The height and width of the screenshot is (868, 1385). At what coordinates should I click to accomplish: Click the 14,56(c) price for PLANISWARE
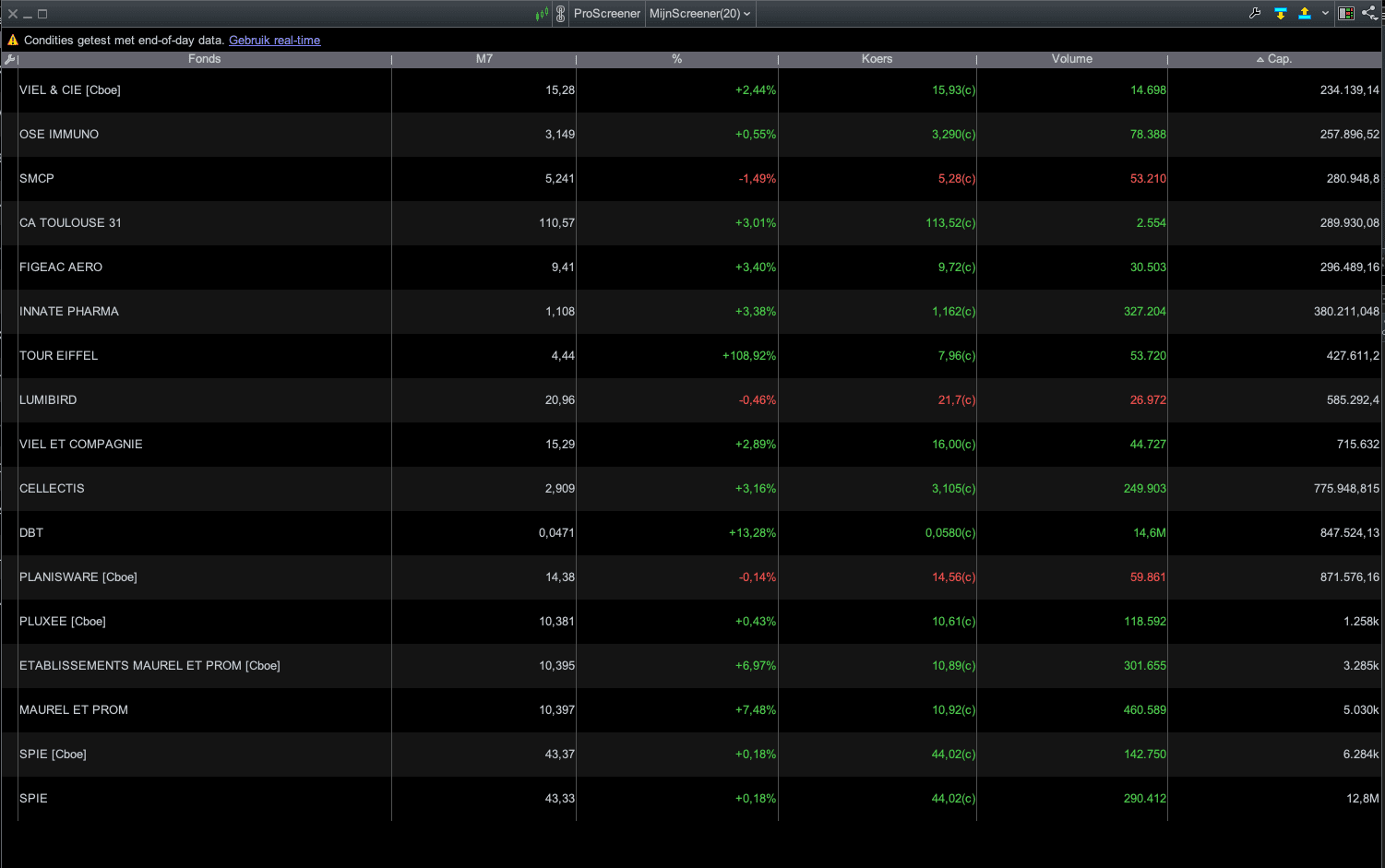point(953,577)
